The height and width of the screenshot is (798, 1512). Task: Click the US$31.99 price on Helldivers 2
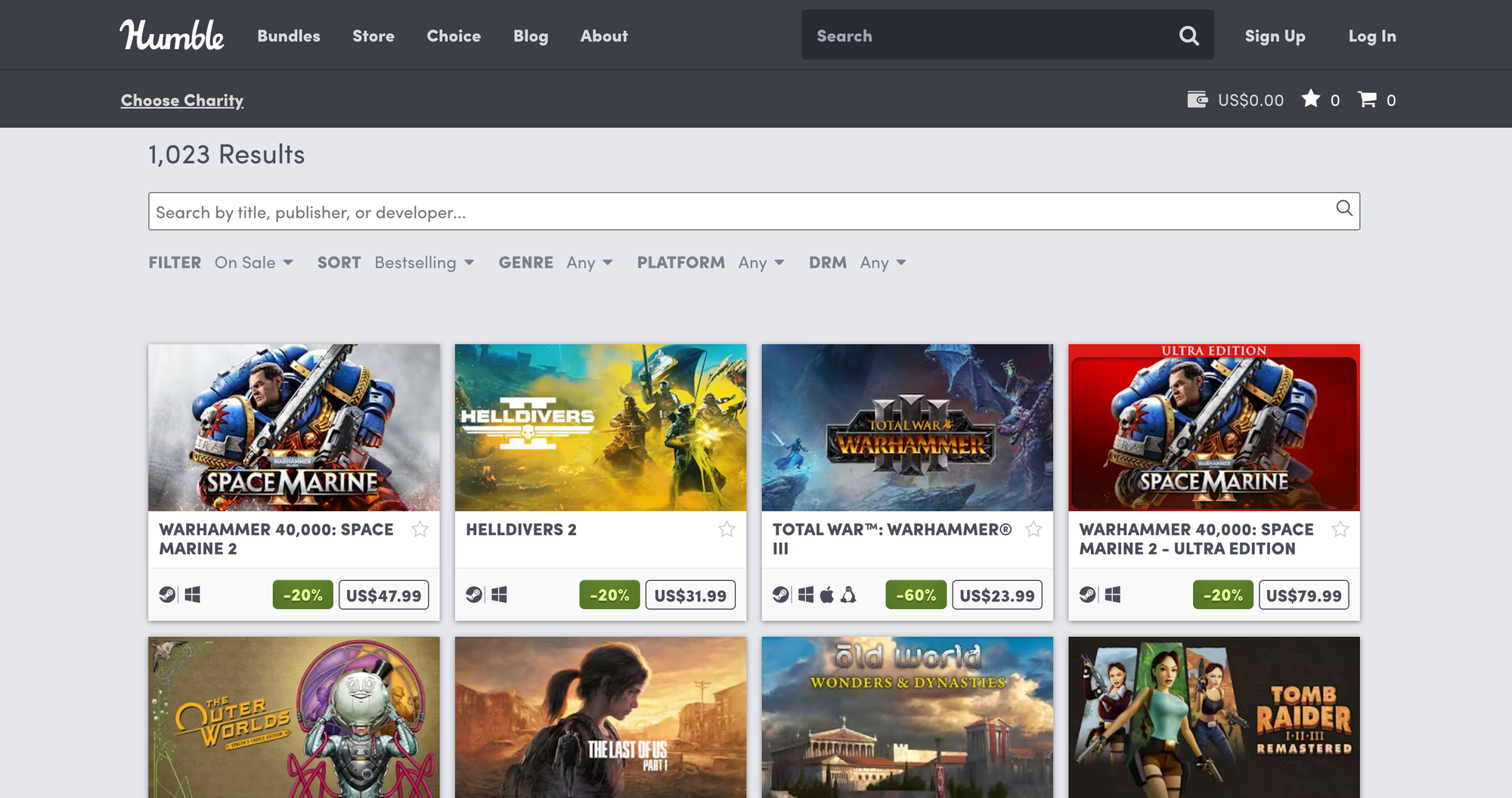pyautogui.click(x=690, y=595)
